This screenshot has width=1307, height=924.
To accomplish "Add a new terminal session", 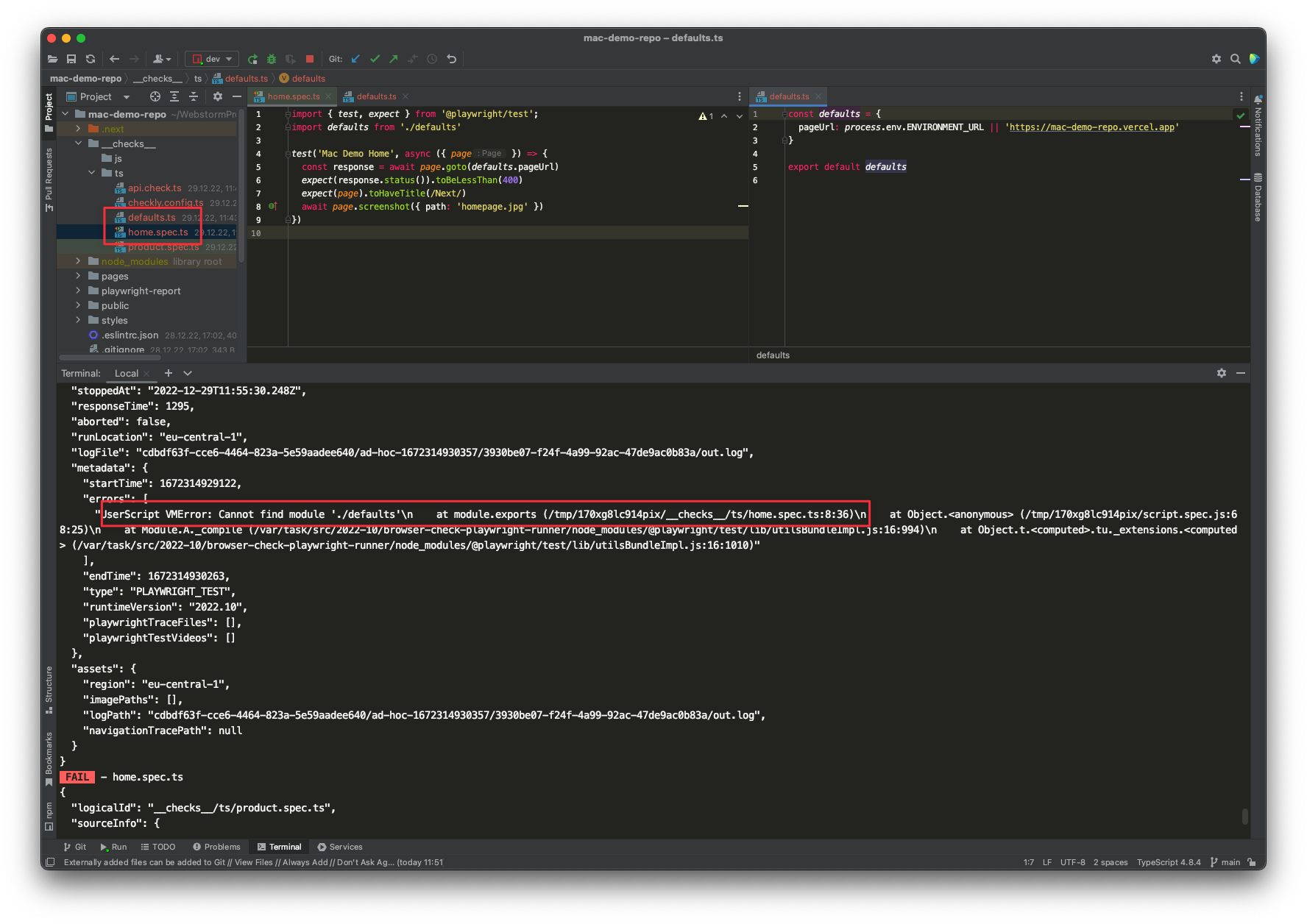I will click(x=169, y=374).
